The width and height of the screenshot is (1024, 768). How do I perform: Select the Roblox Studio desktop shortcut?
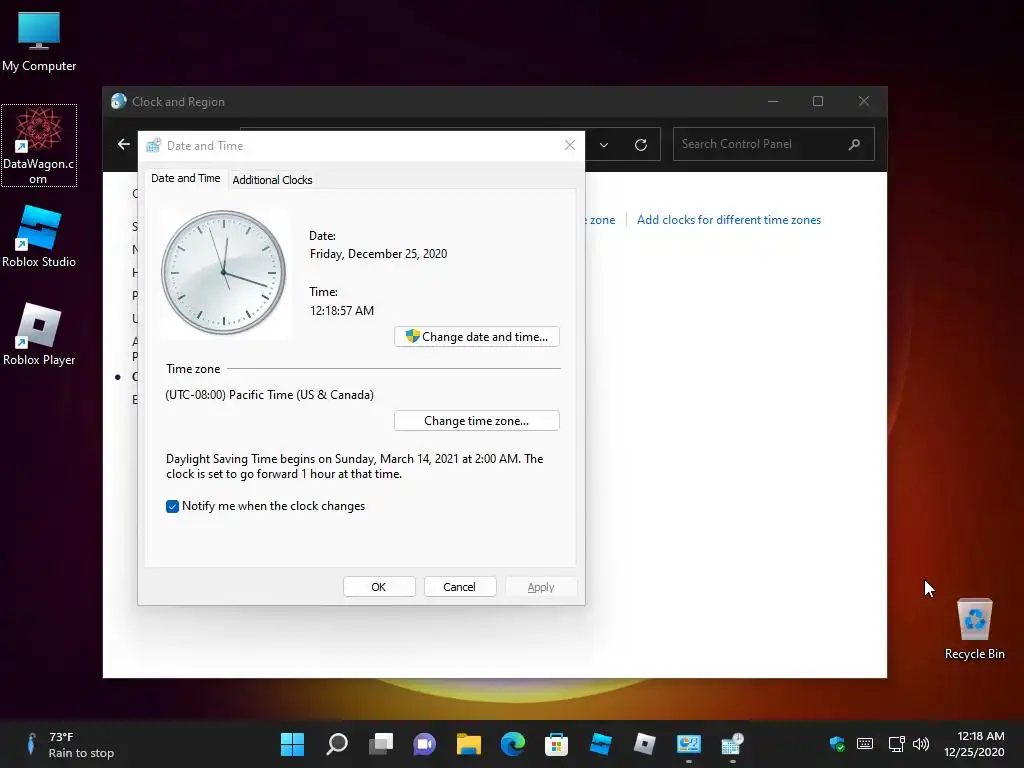click(39, 236)
